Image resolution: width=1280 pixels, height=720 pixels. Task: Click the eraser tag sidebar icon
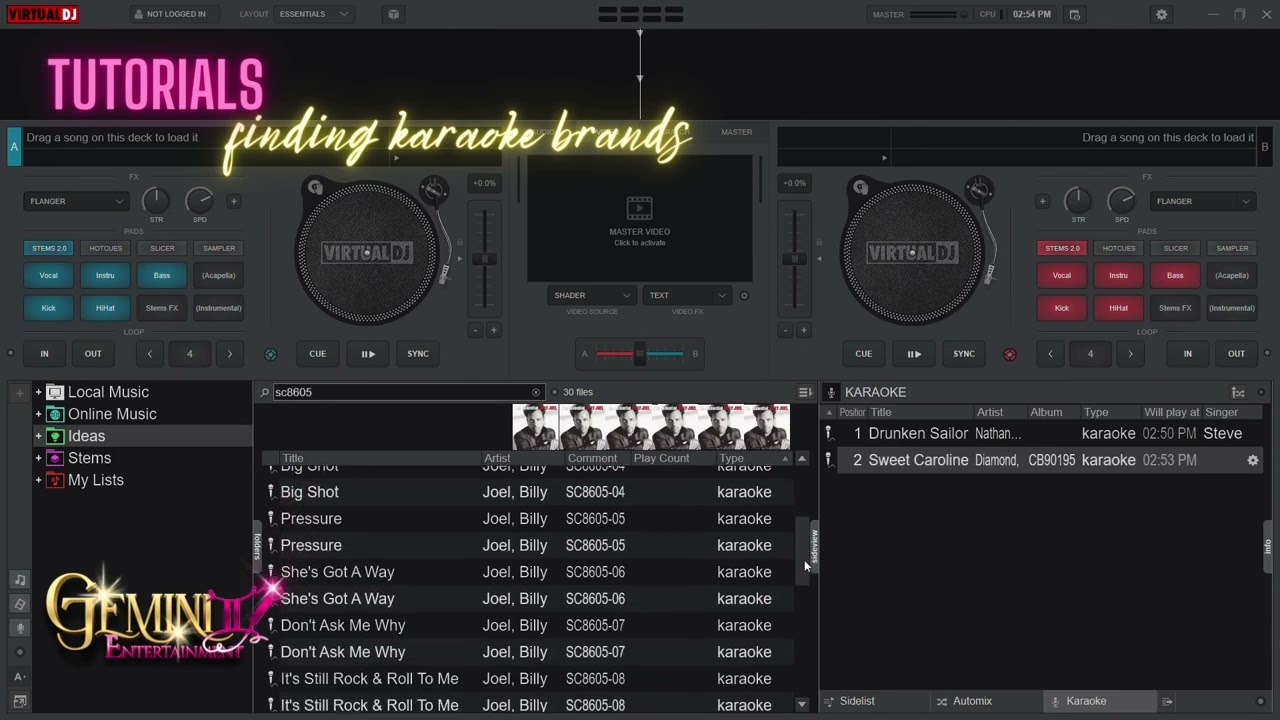point(20,604)
